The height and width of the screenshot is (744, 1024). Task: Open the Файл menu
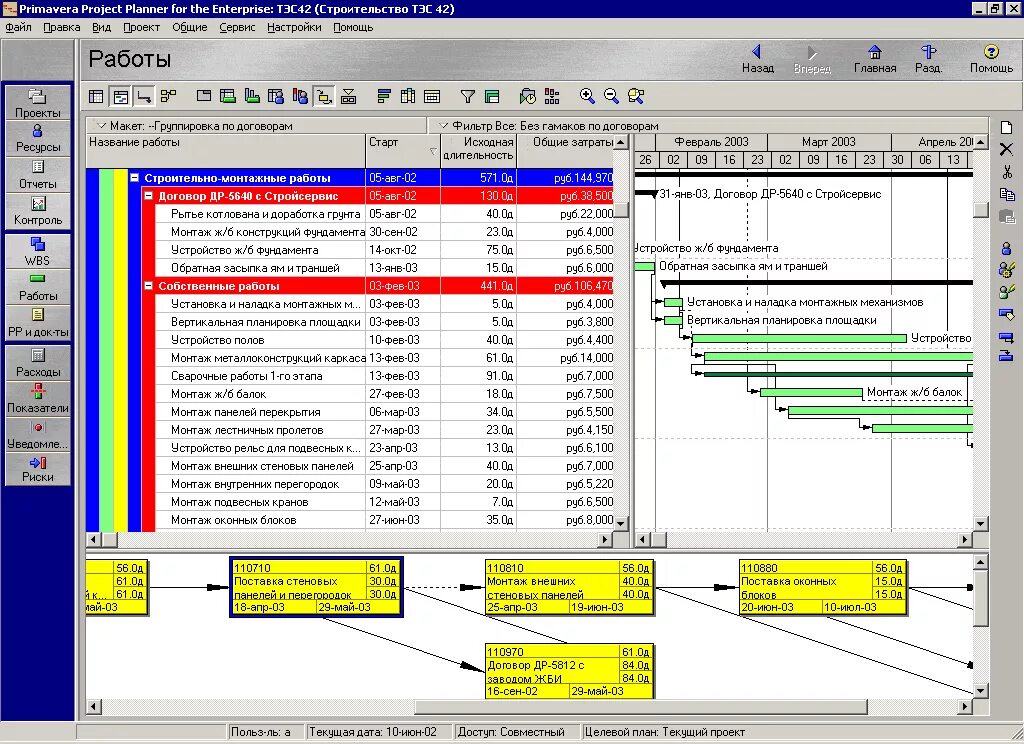coord(18,27)
